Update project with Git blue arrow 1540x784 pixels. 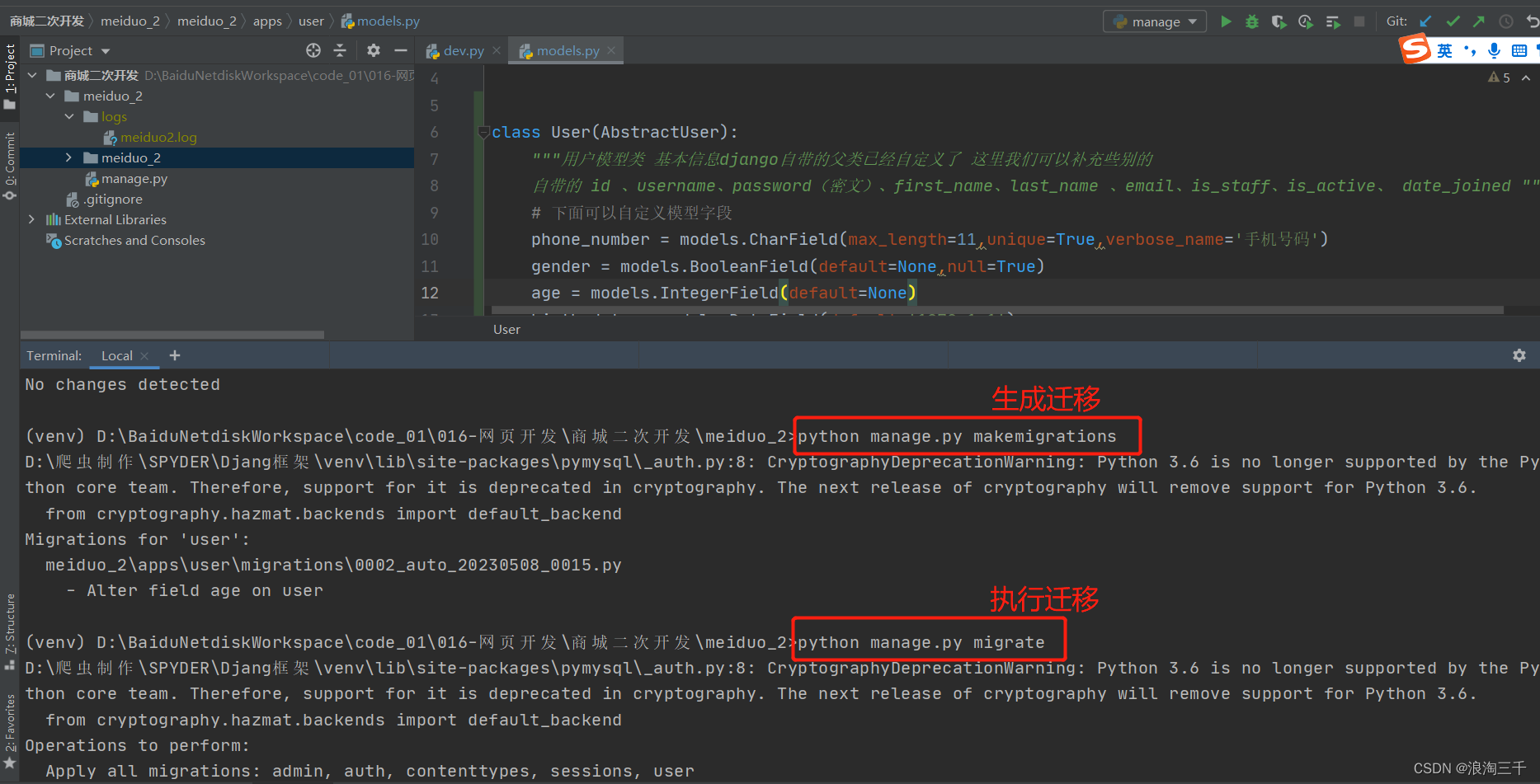1426,21
